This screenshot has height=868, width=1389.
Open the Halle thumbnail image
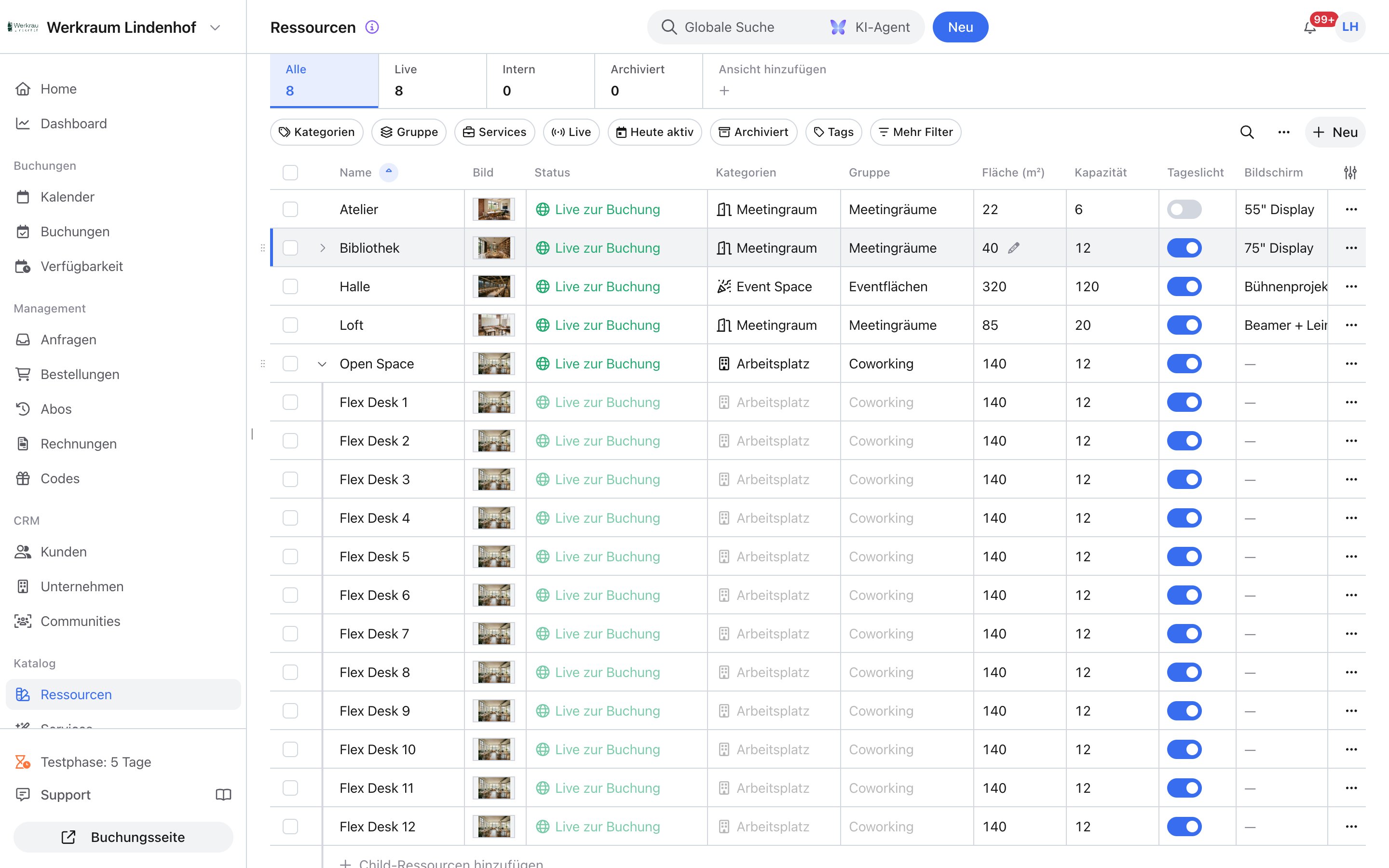pos(493,286)
